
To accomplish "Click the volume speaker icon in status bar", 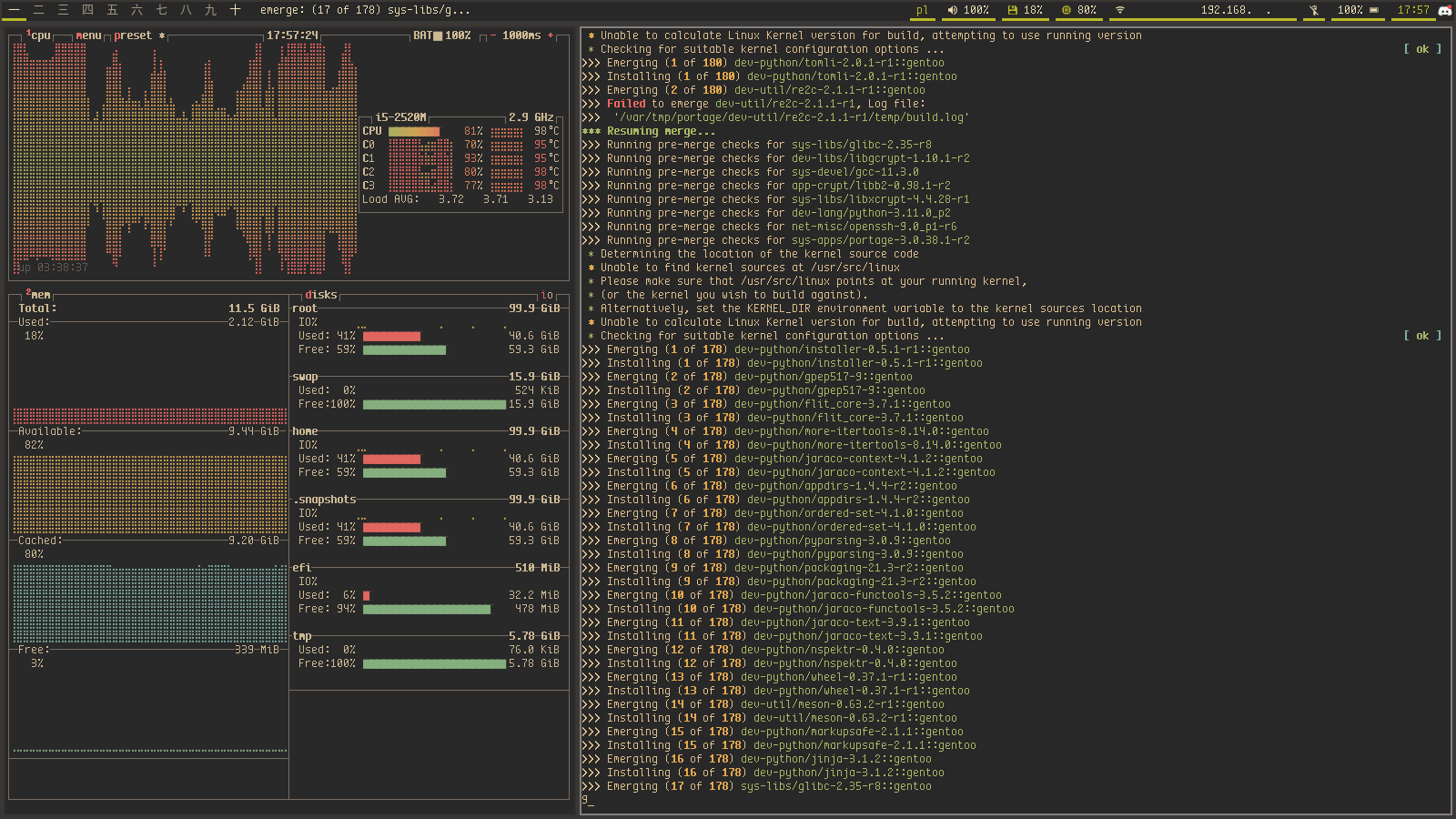I will tap(952, 10).
